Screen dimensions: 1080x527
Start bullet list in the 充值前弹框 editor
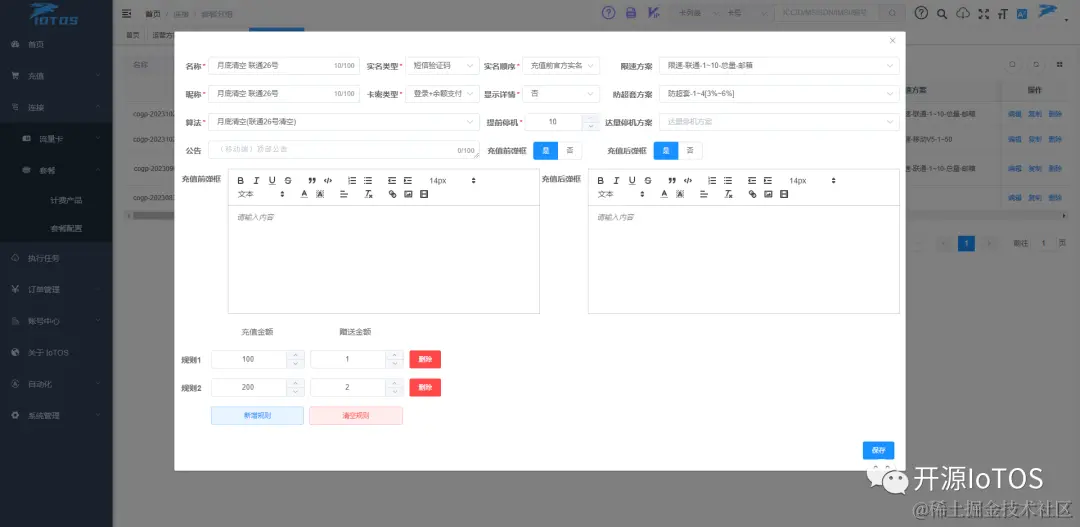click(368, 180)
